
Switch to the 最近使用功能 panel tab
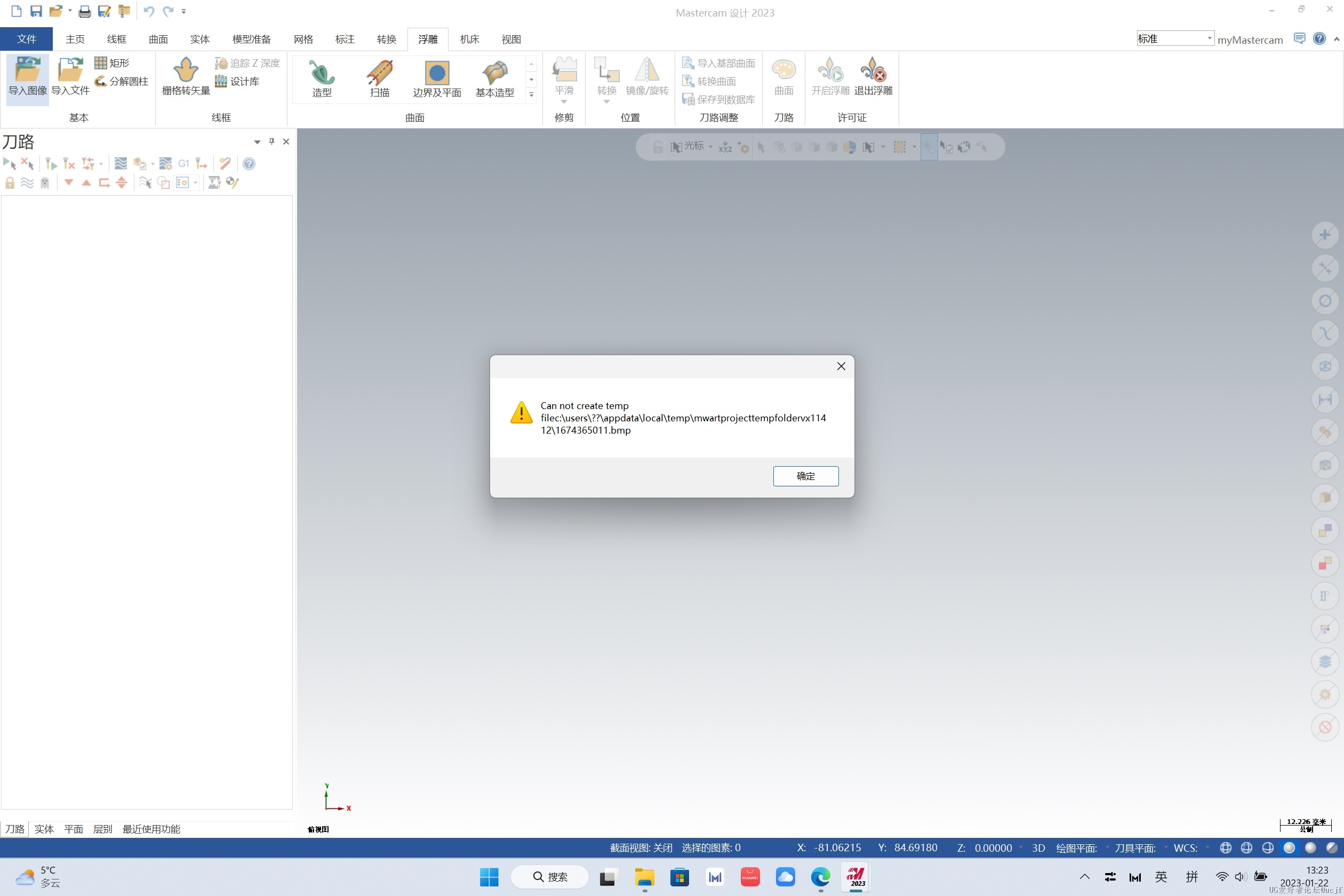coord(151,829)
